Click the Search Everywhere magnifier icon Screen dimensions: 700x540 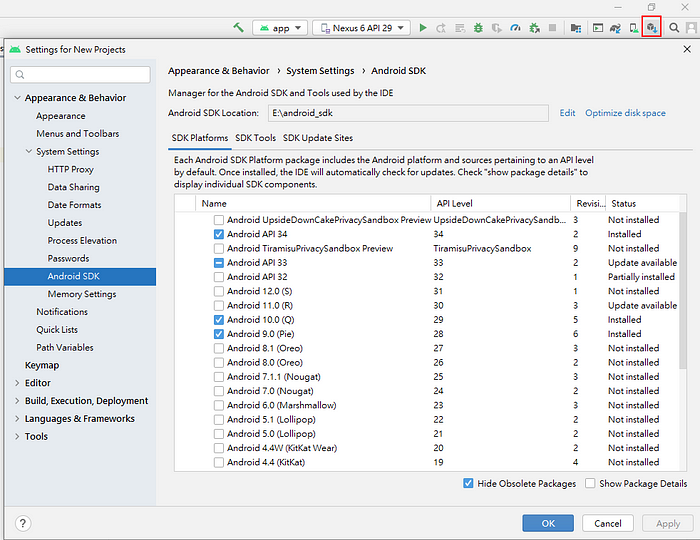(x=674, y=28)
